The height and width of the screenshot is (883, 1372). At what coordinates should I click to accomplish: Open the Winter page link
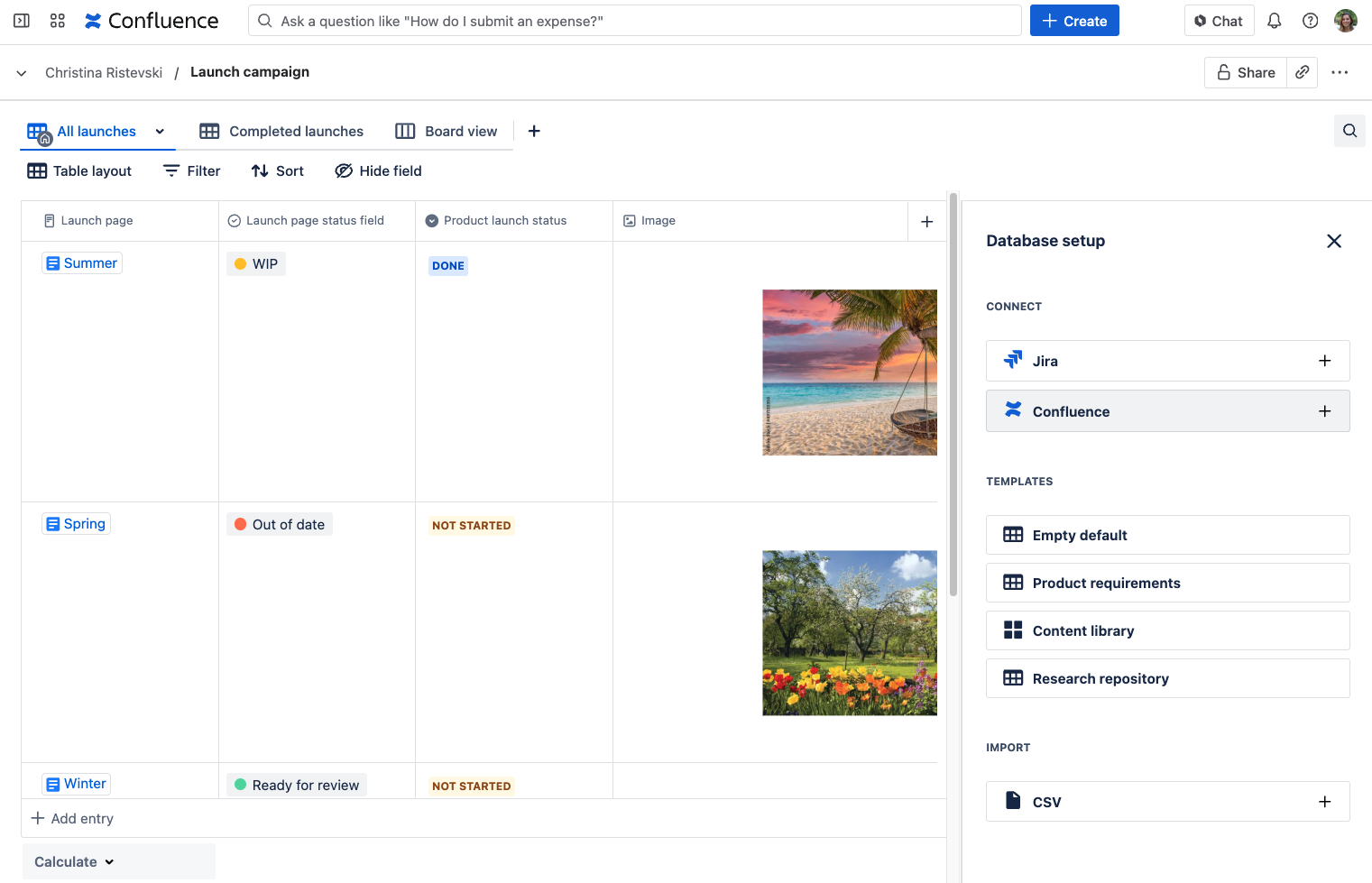tap(77, 784)
